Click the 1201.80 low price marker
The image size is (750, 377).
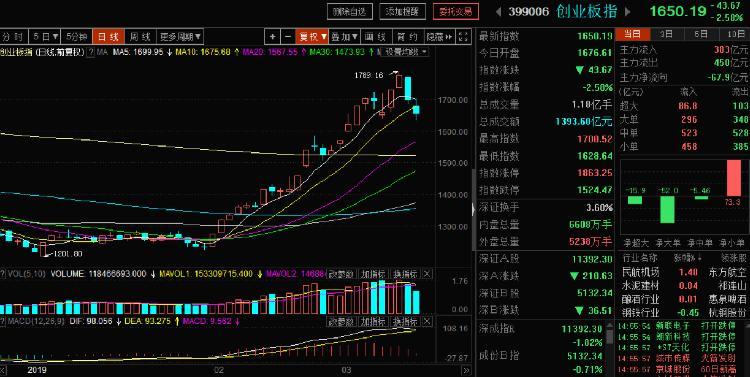pyautogui.click(x=67, y=254)
